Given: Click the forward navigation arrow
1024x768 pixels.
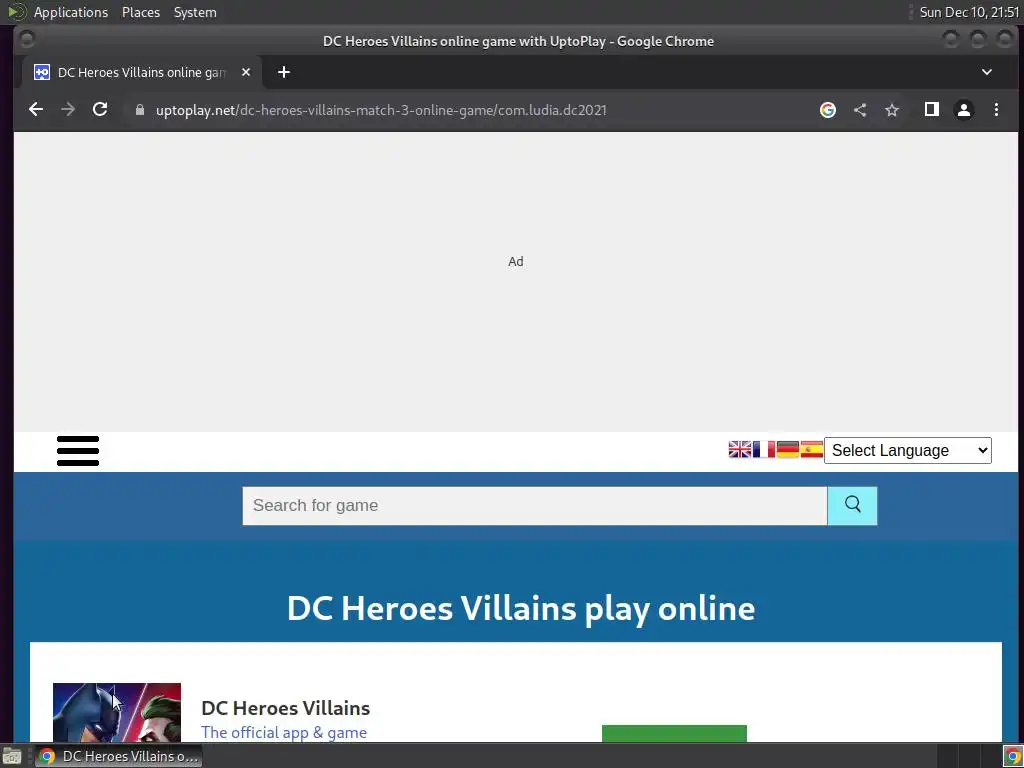Looking at the screenshot, I should [x=68, y=110].
